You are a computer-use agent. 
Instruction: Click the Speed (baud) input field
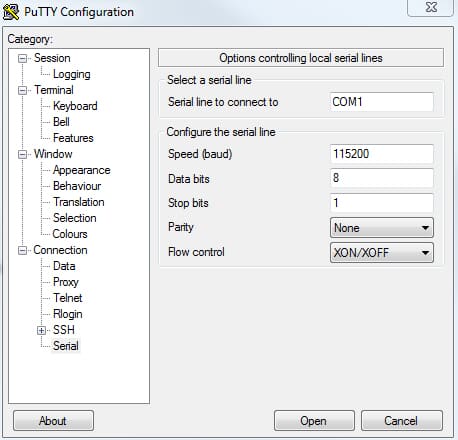tap(382, 154)
